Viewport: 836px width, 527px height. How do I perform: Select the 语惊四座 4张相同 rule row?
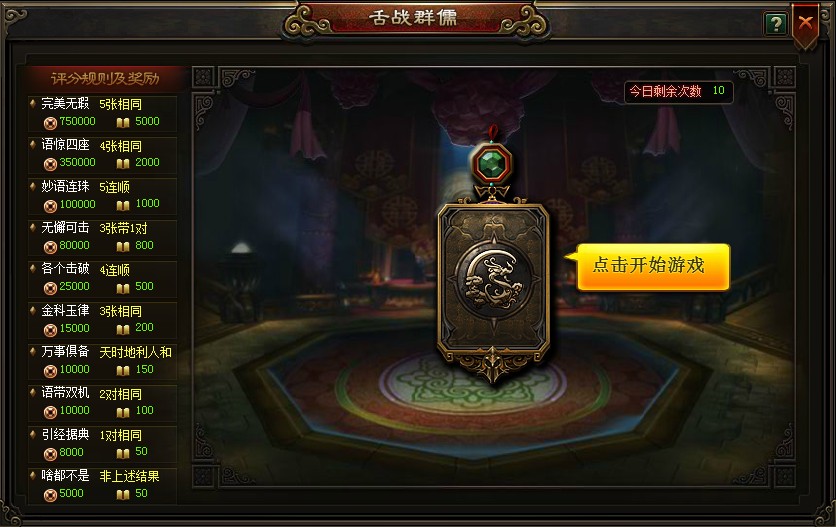[102, 155]
